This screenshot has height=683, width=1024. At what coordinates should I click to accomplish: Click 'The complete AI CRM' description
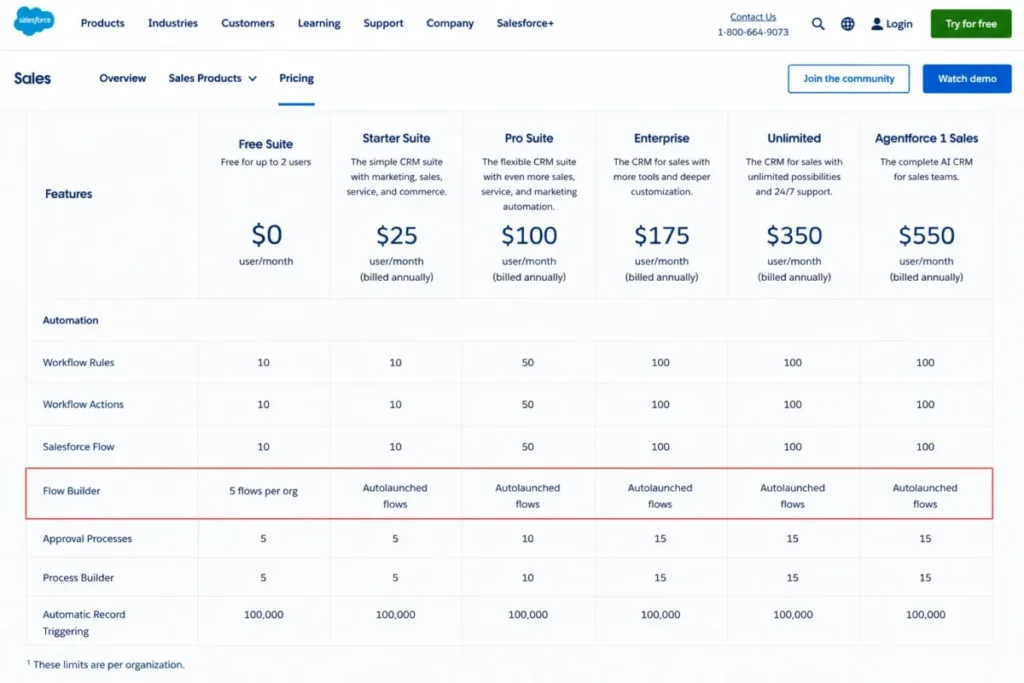926,162
